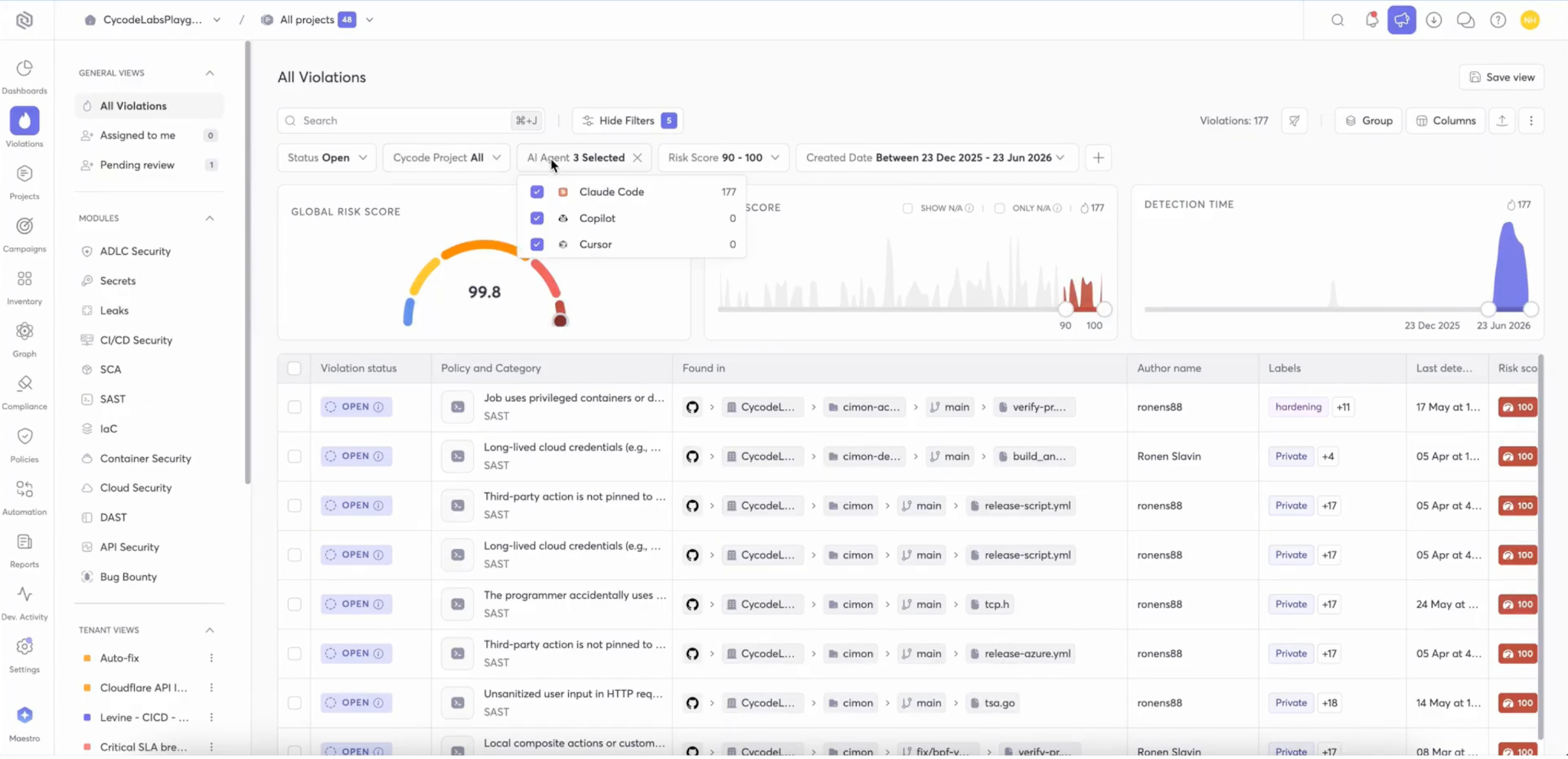The height and width of the screenshot is (759, 1568).
Task: Open the notifications bell
Action: (x=1371, y=20)
